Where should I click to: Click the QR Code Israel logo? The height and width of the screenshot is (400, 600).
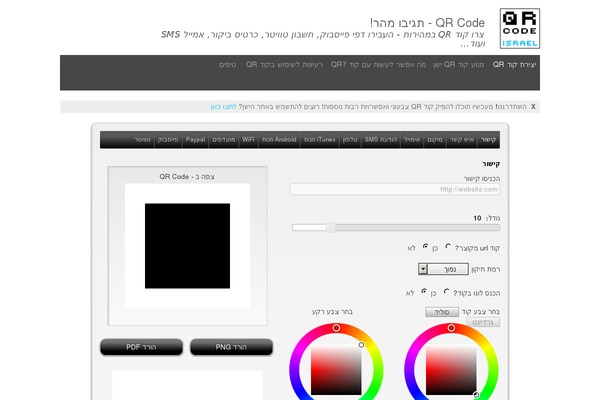520,28
